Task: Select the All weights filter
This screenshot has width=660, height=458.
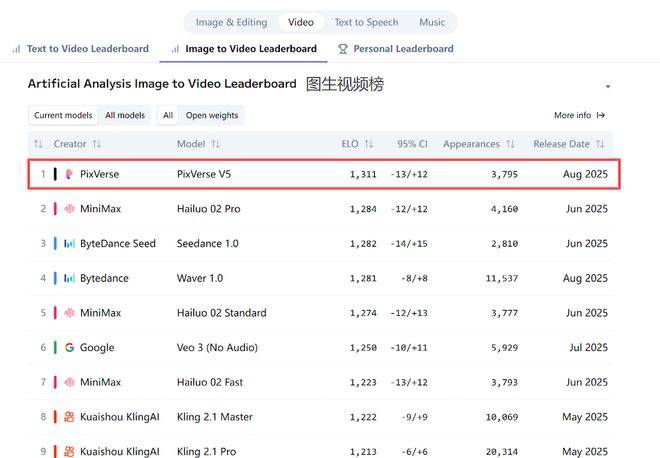Action: click(168, 115)
